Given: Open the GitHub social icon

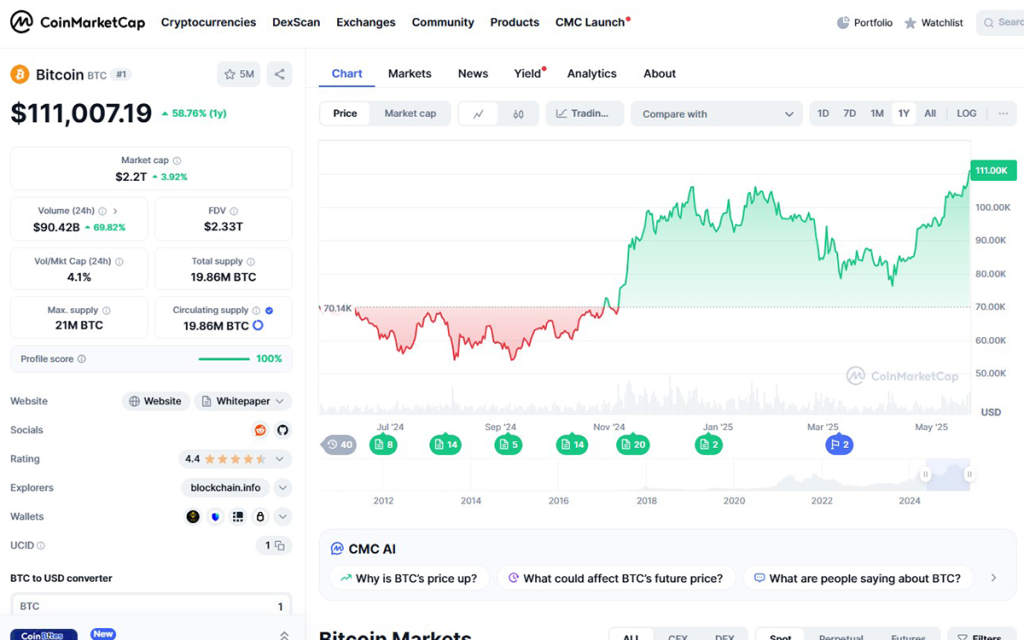Looking at the screenshot, I should 283,430.
